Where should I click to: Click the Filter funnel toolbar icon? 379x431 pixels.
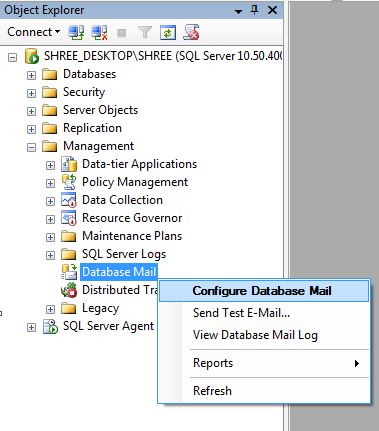(145, 33)
